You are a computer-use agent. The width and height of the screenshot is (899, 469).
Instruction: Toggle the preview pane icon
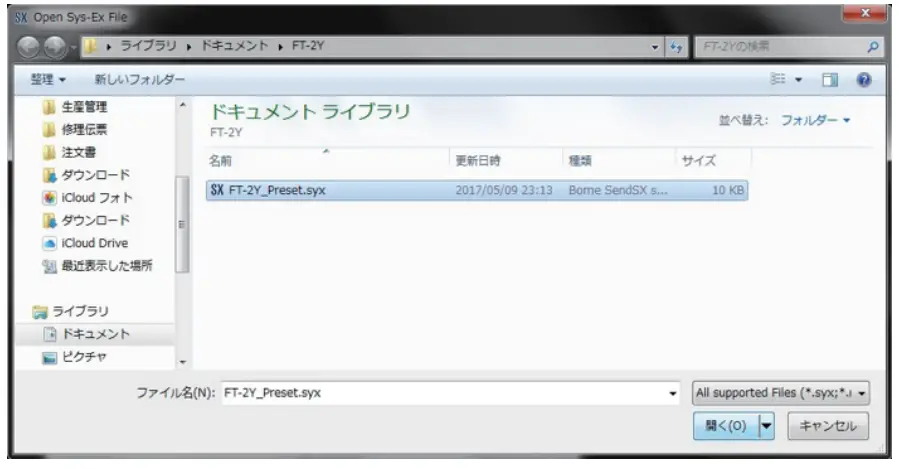(x=830, y=80)
